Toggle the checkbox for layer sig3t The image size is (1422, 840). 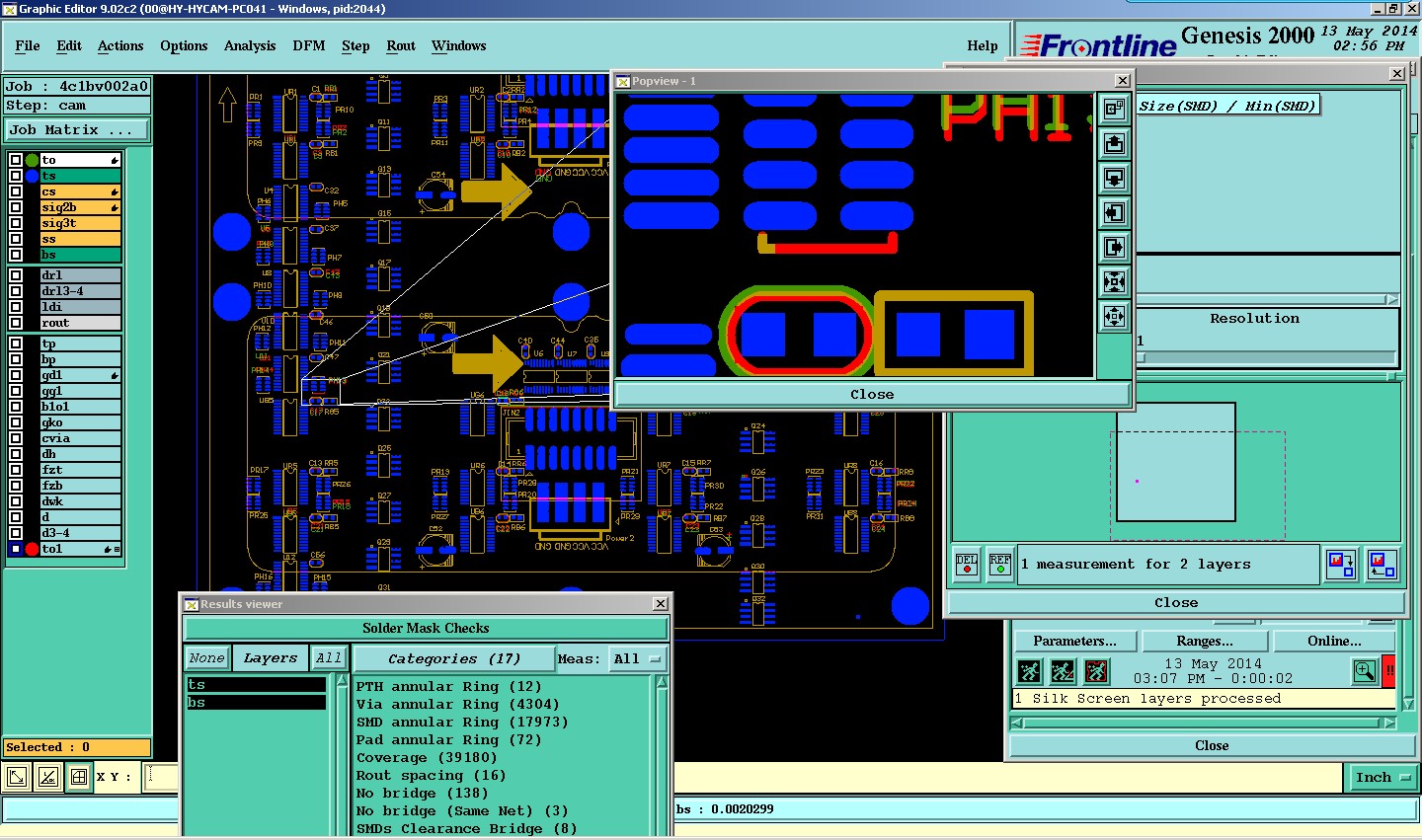point(16,223)
